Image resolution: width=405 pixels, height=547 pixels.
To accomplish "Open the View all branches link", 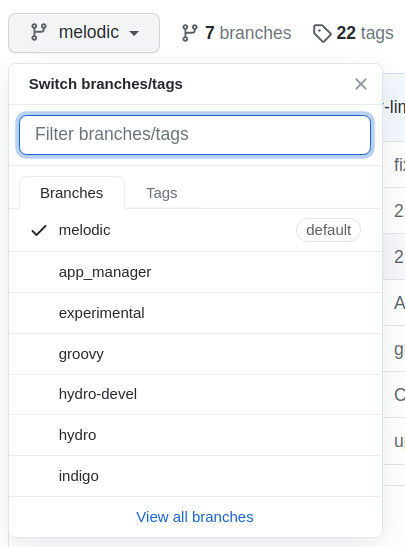I will (x=195, y=517).
